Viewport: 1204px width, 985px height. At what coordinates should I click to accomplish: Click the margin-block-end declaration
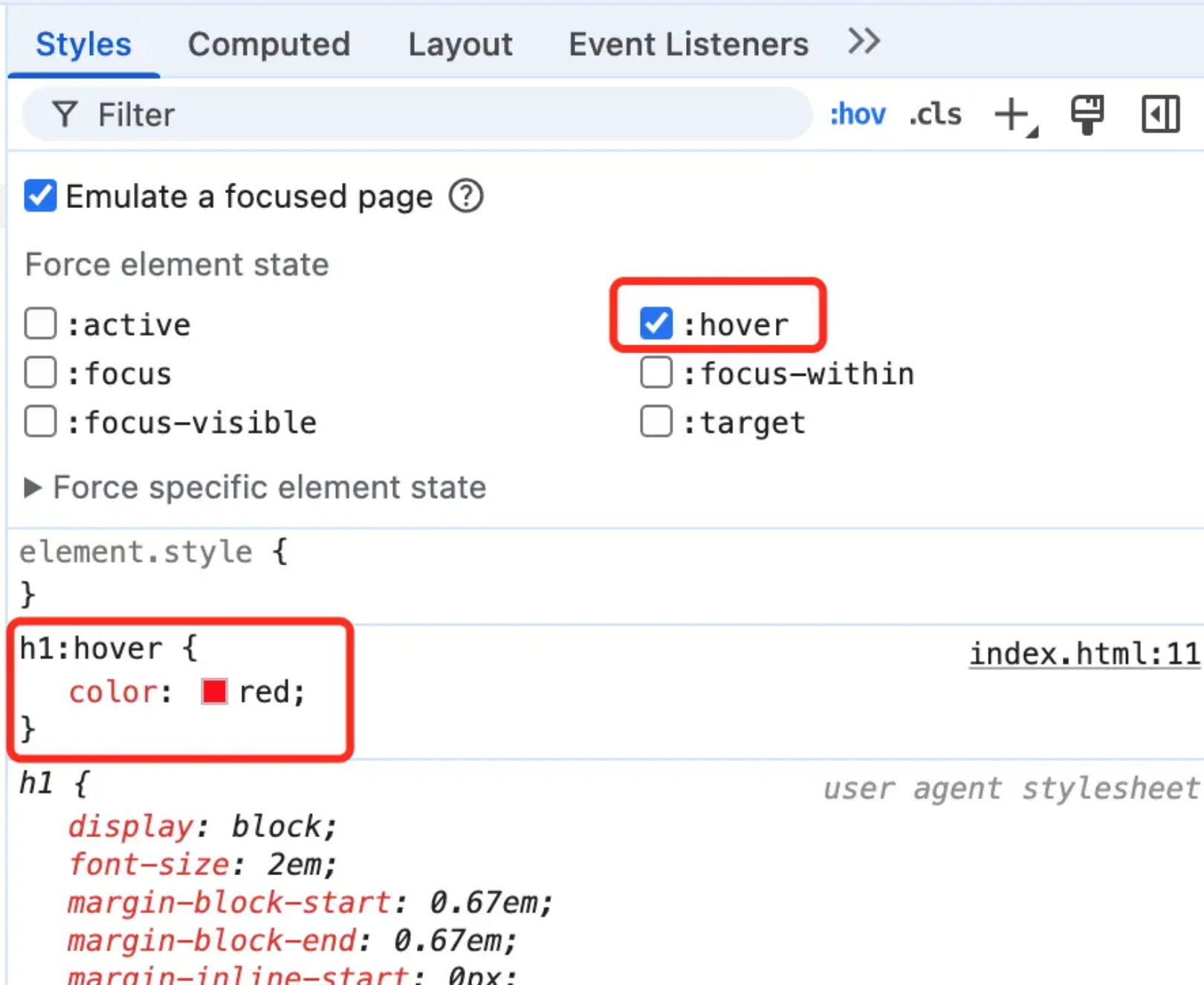[x=293, y=940]
